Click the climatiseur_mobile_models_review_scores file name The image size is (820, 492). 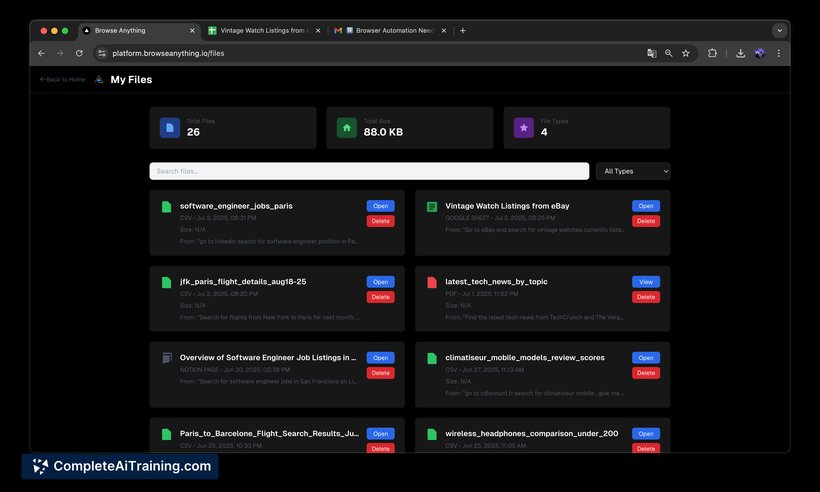coord(525,358)
